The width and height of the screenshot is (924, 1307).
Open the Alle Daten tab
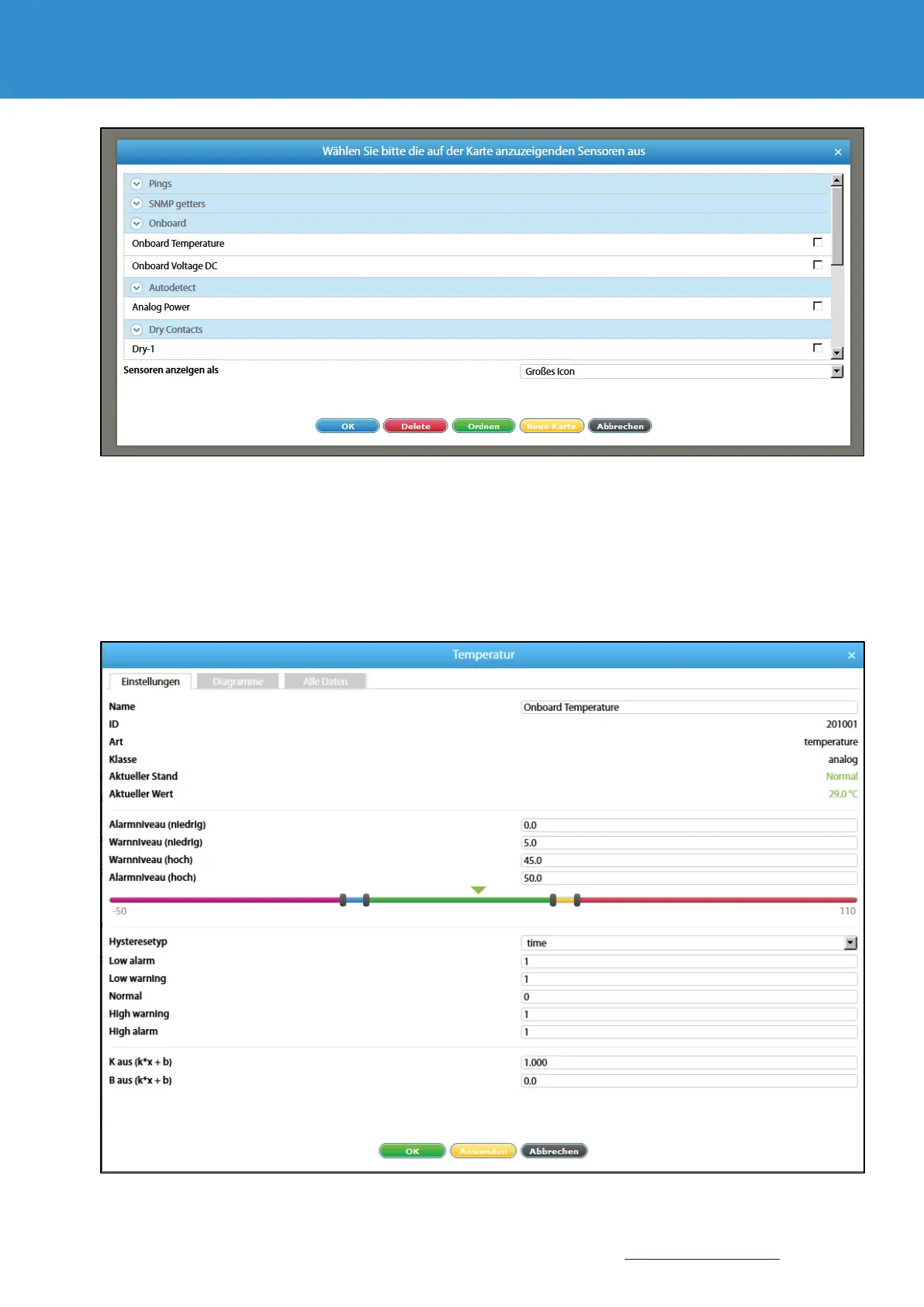coord(325,681)
